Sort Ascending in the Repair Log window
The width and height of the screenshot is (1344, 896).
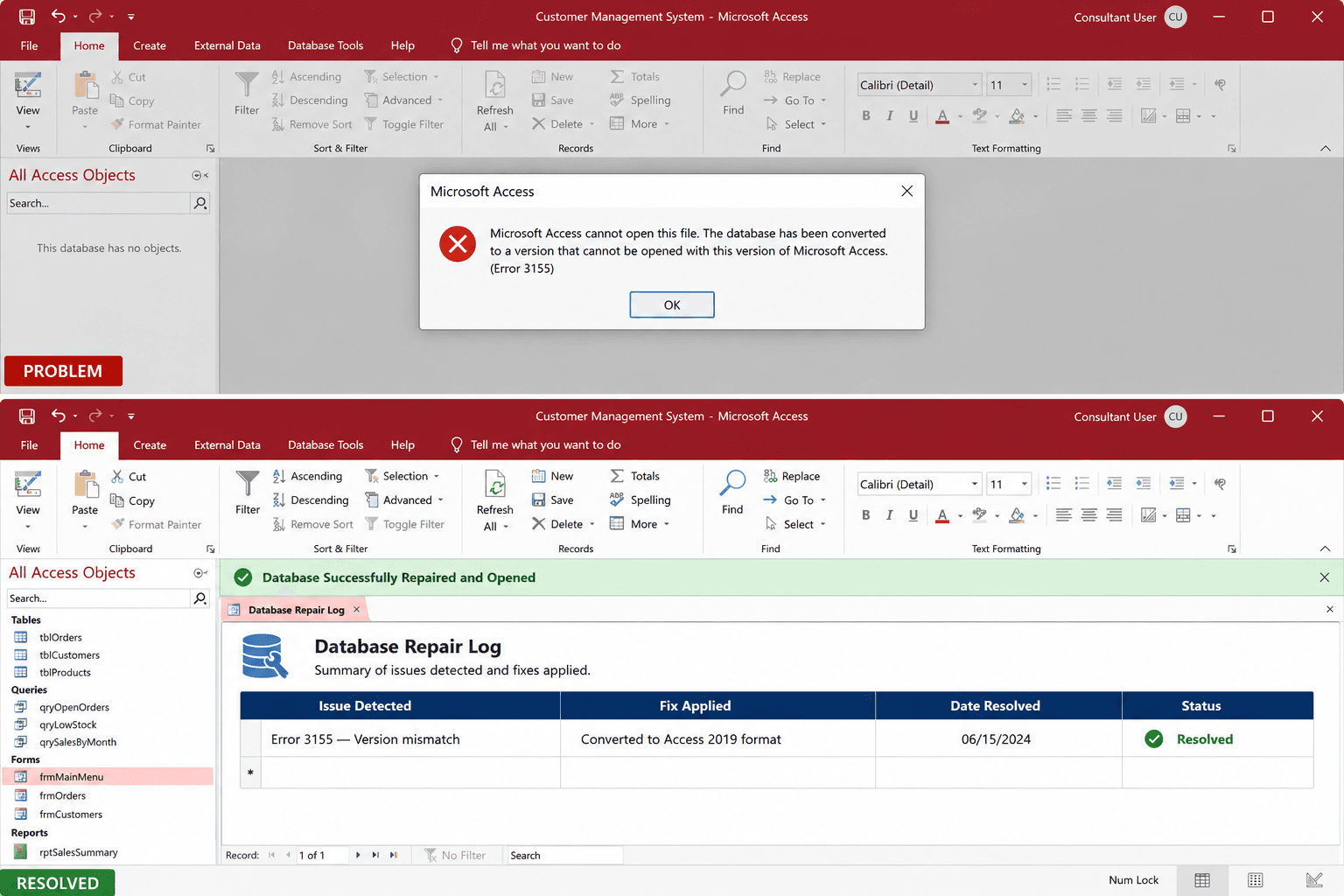[x=307, y=476]
